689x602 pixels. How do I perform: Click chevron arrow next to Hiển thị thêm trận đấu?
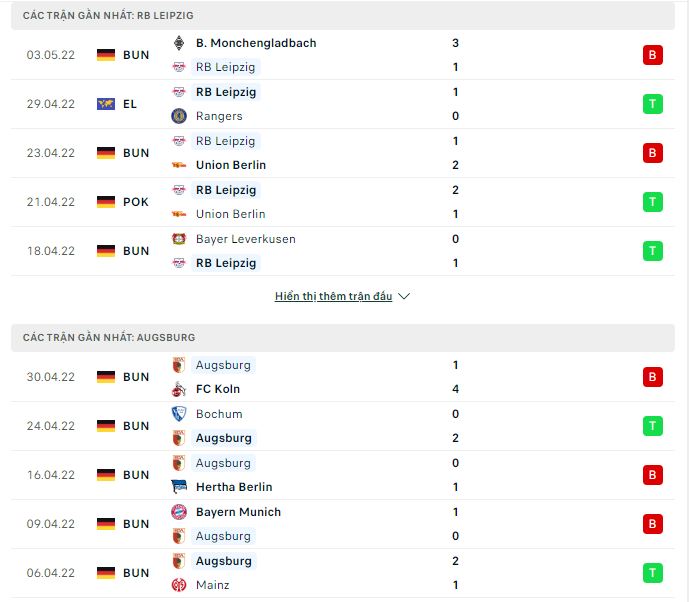click(x=404, y=297)
